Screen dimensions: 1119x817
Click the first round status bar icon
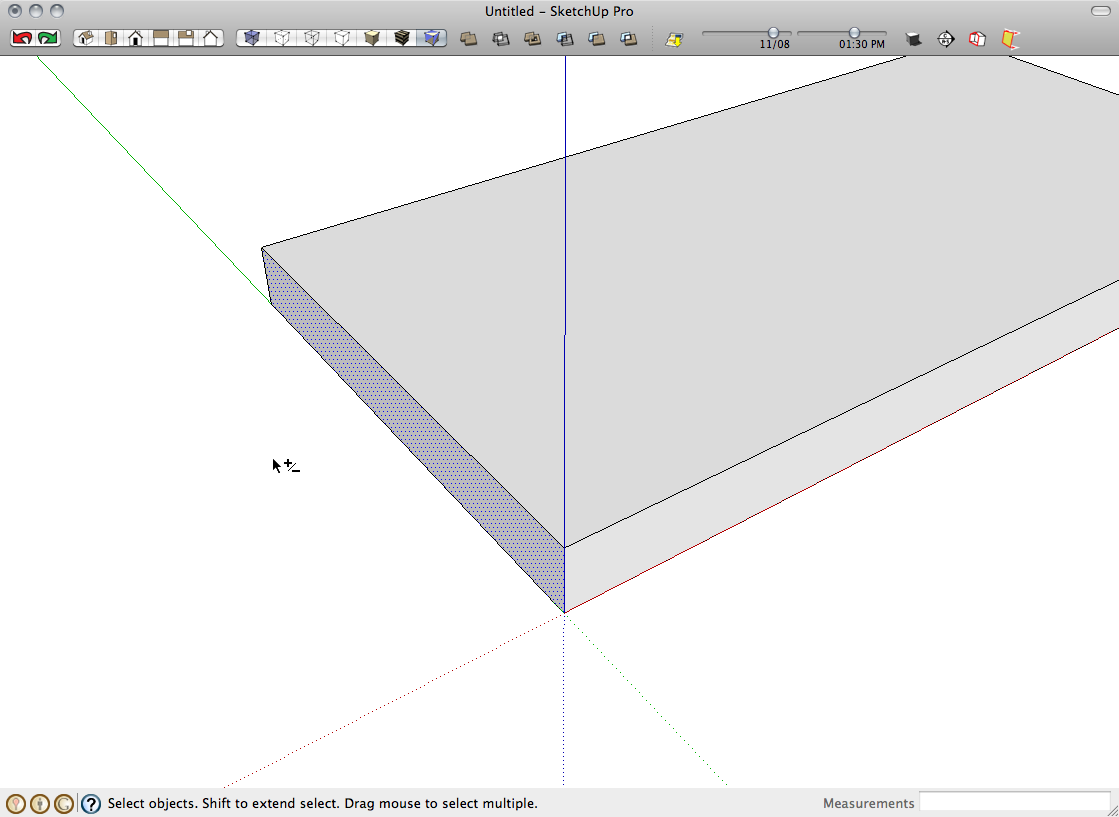pyautogui.click(x=16, y=803)
